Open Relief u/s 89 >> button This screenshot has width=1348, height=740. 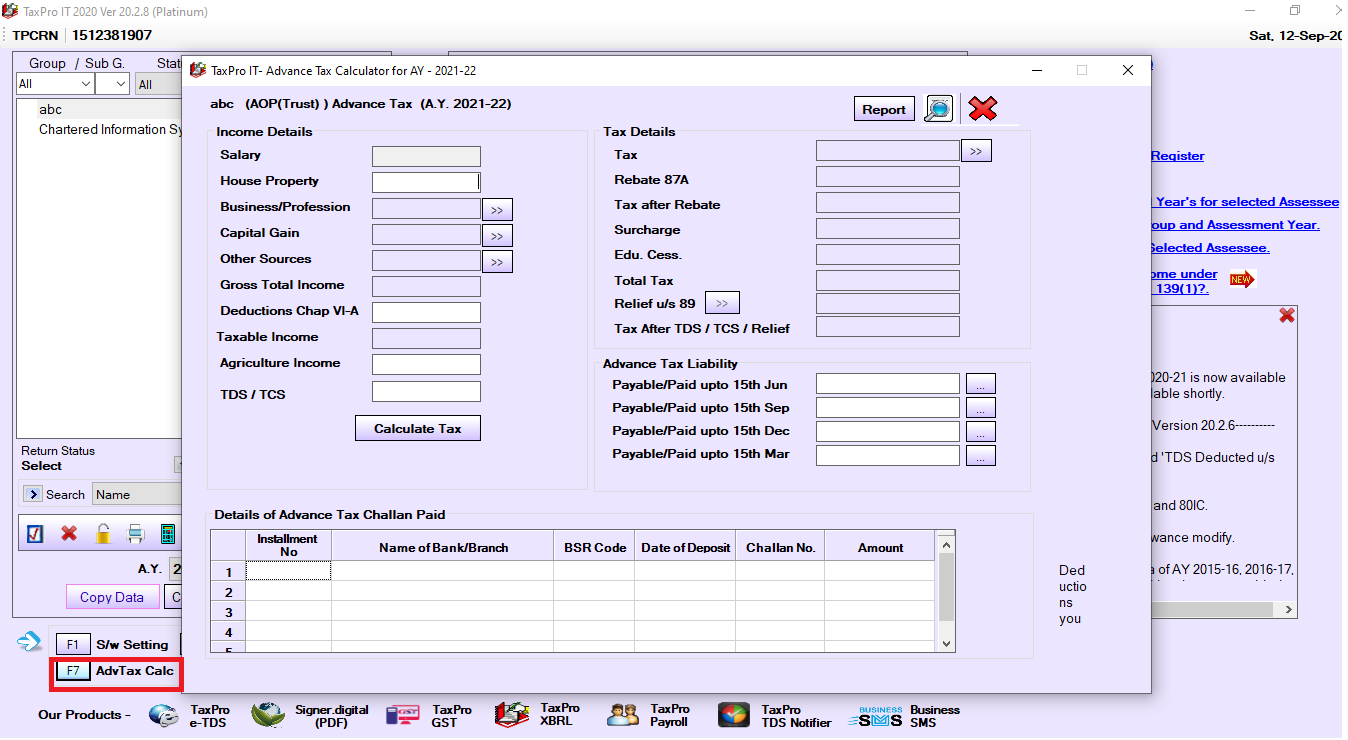coord(722,303)
